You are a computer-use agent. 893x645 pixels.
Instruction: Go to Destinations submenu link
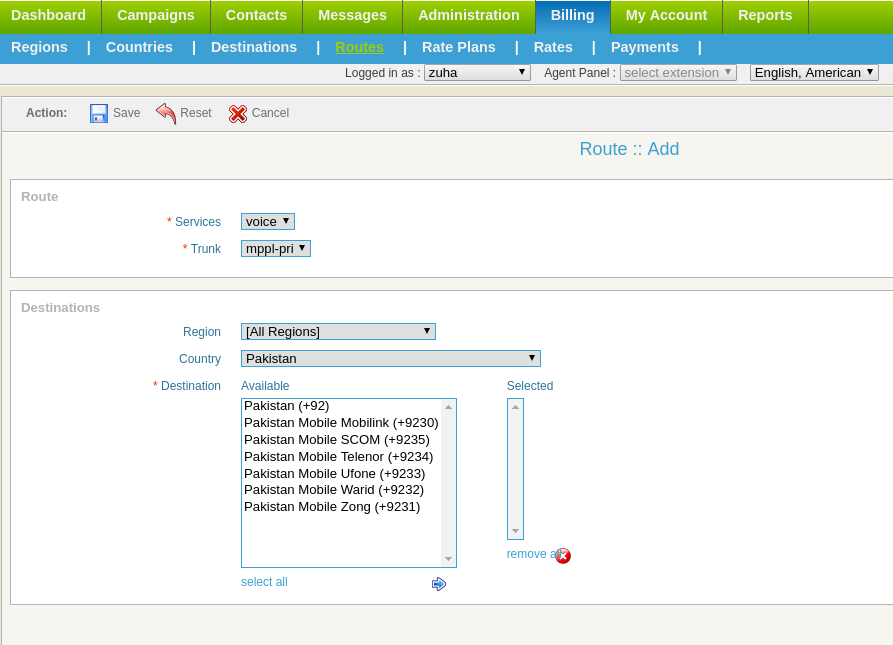pos(254,47)
